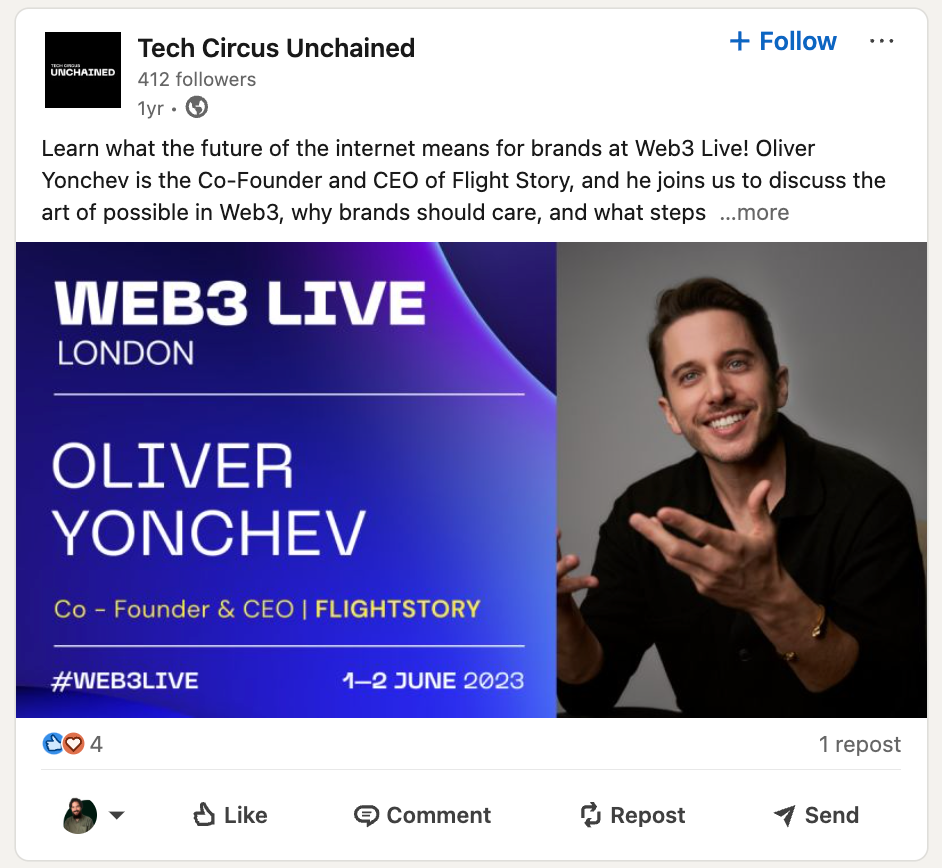The image size is (942, 868).
Task: Click the Repost arrows icon
Action: [x=591, y=815]
